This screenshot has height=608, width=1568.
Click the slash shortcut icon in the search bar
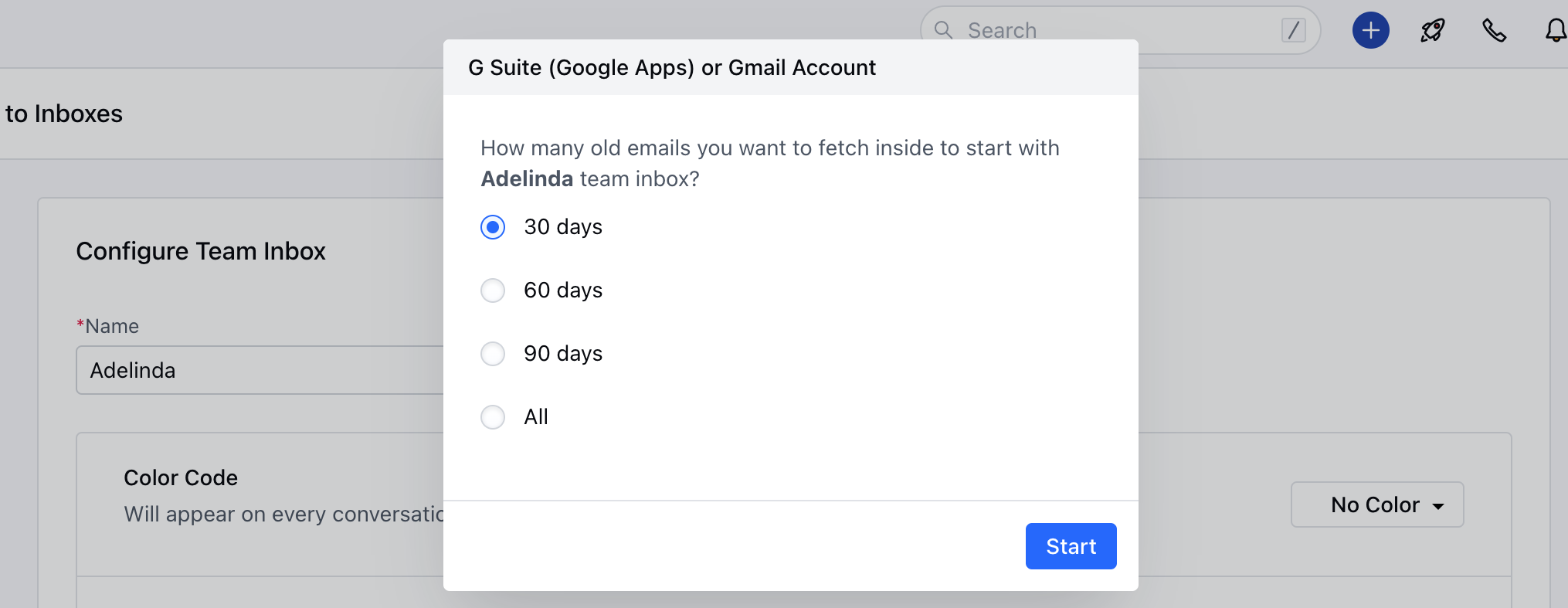[x=1293, y=31]
